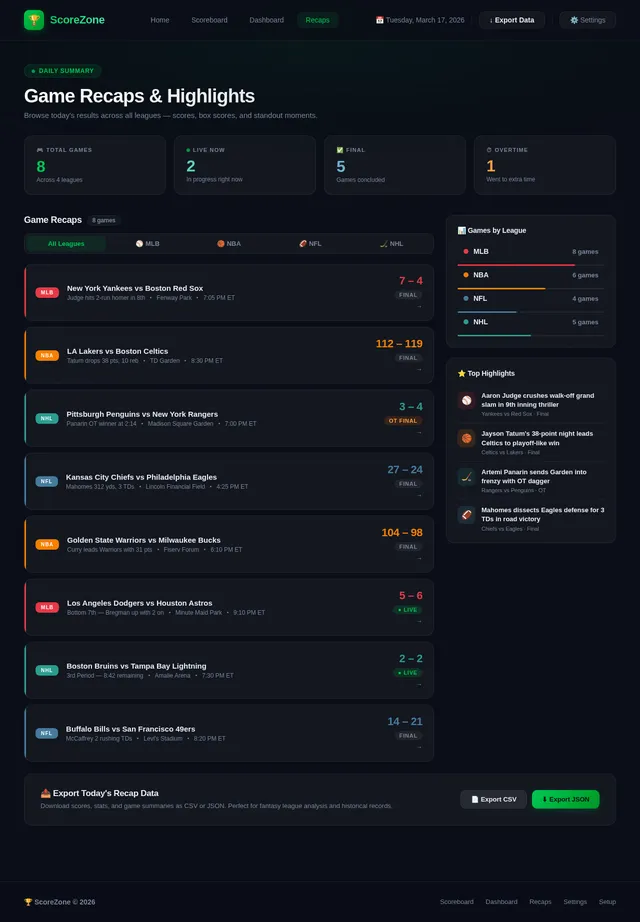Click the green Export JSON button
640x922 pixels.
pyautogui.click(x=565, y=799)
